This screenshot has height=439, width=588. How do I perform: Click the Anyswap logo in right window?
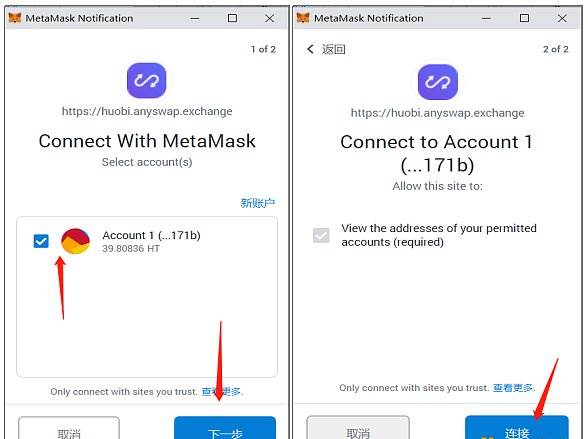pos(438,82)
